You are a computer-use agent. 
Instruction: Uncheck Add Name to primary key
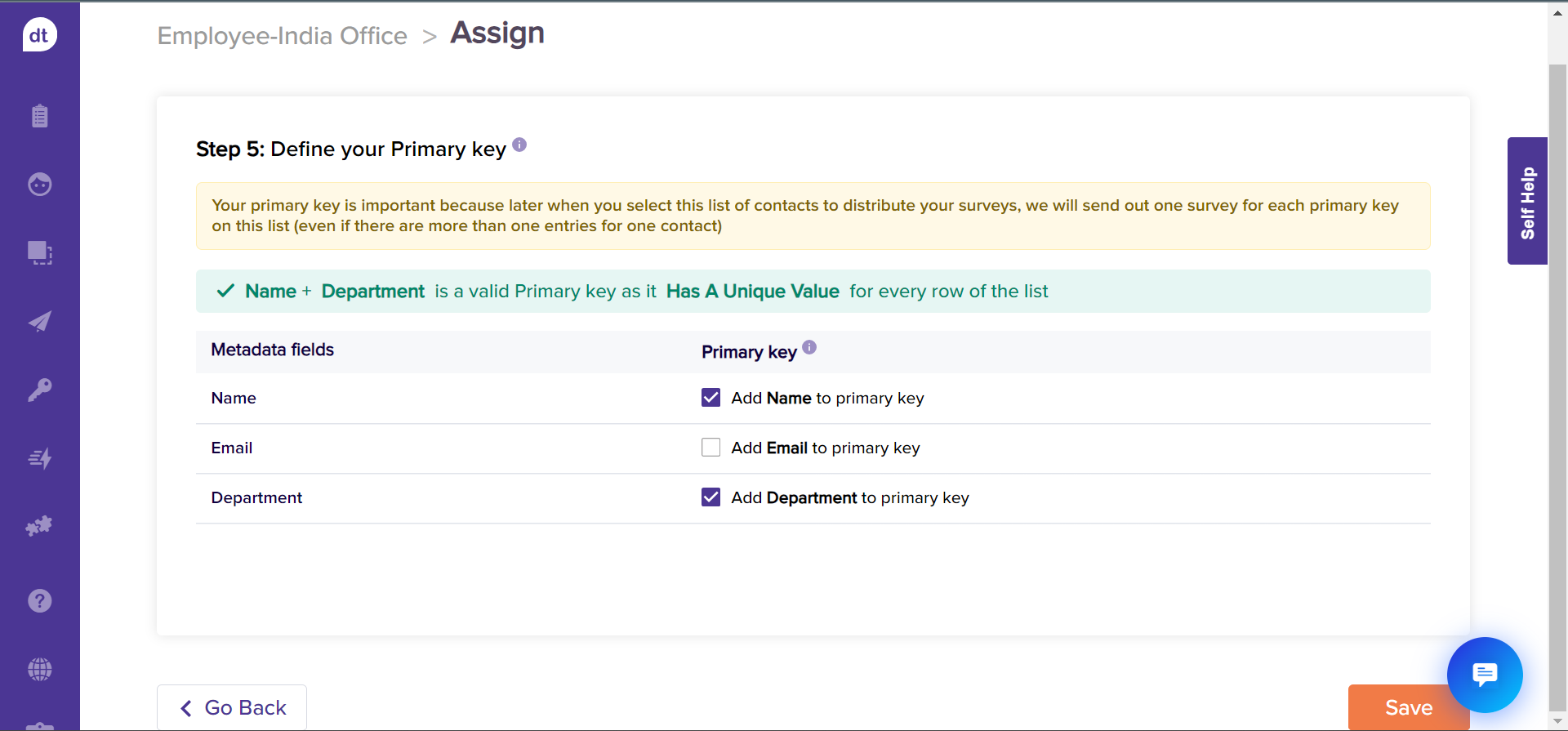710,398
